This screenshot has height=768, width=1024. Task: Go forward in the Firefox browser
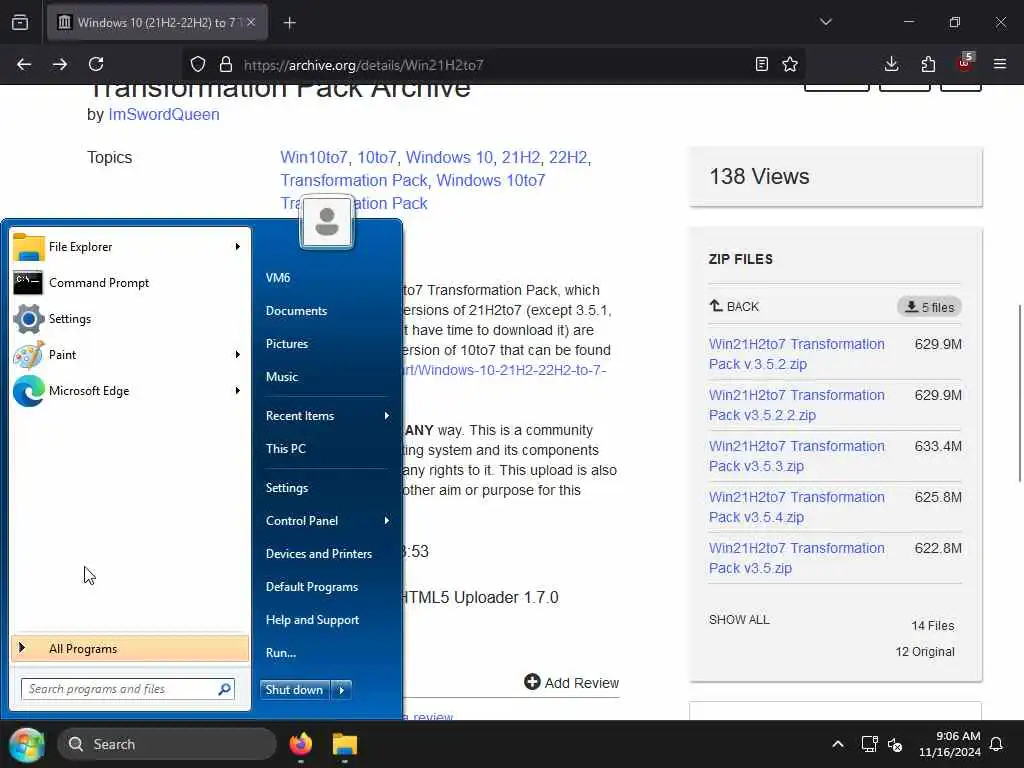pos(59,64)
